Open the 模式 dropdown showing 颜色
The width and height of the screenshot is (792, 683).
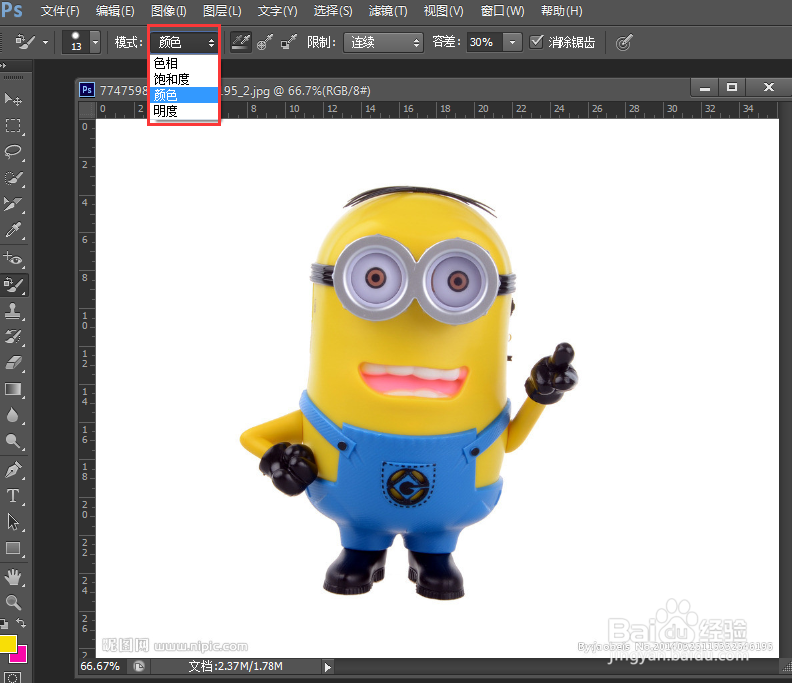[184, 42]
